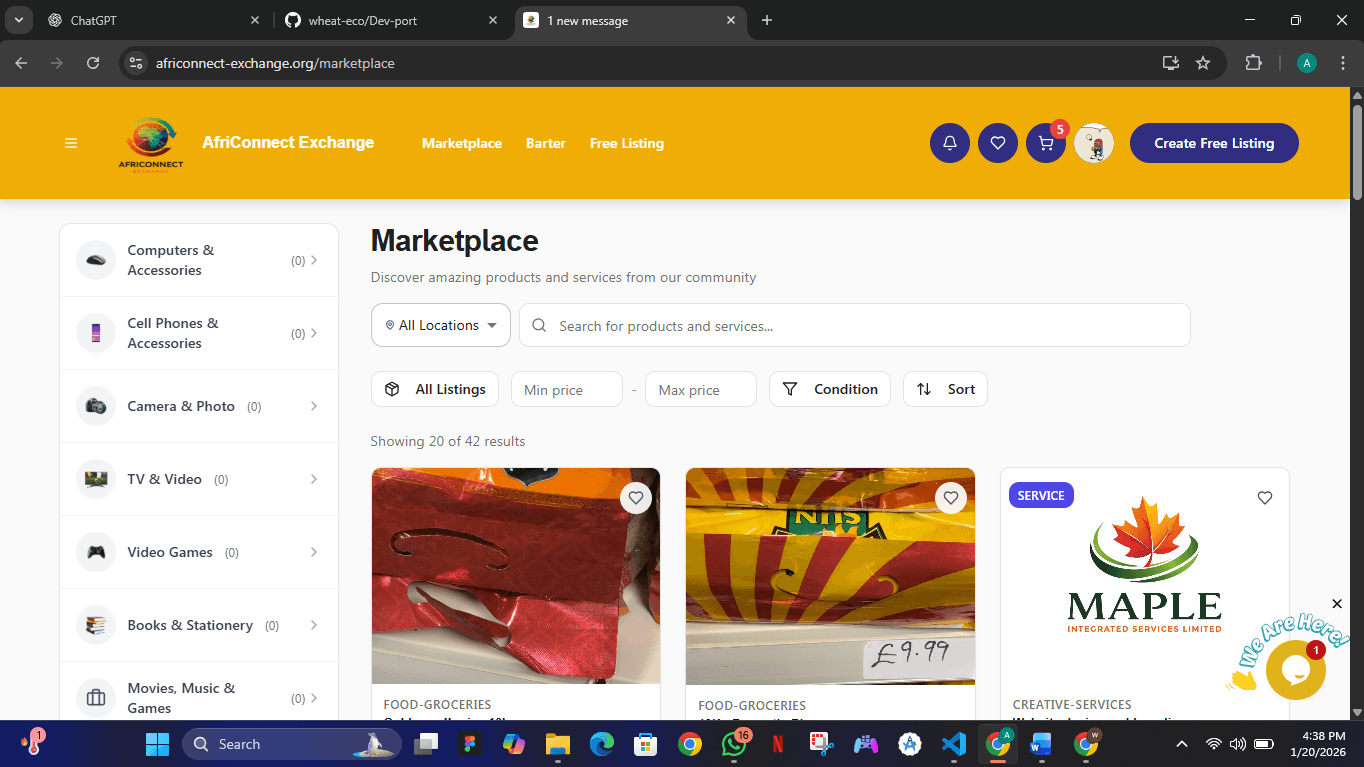Click the user profile avatar picture
Screen dimensions: 1364x767
[1093, 143]
